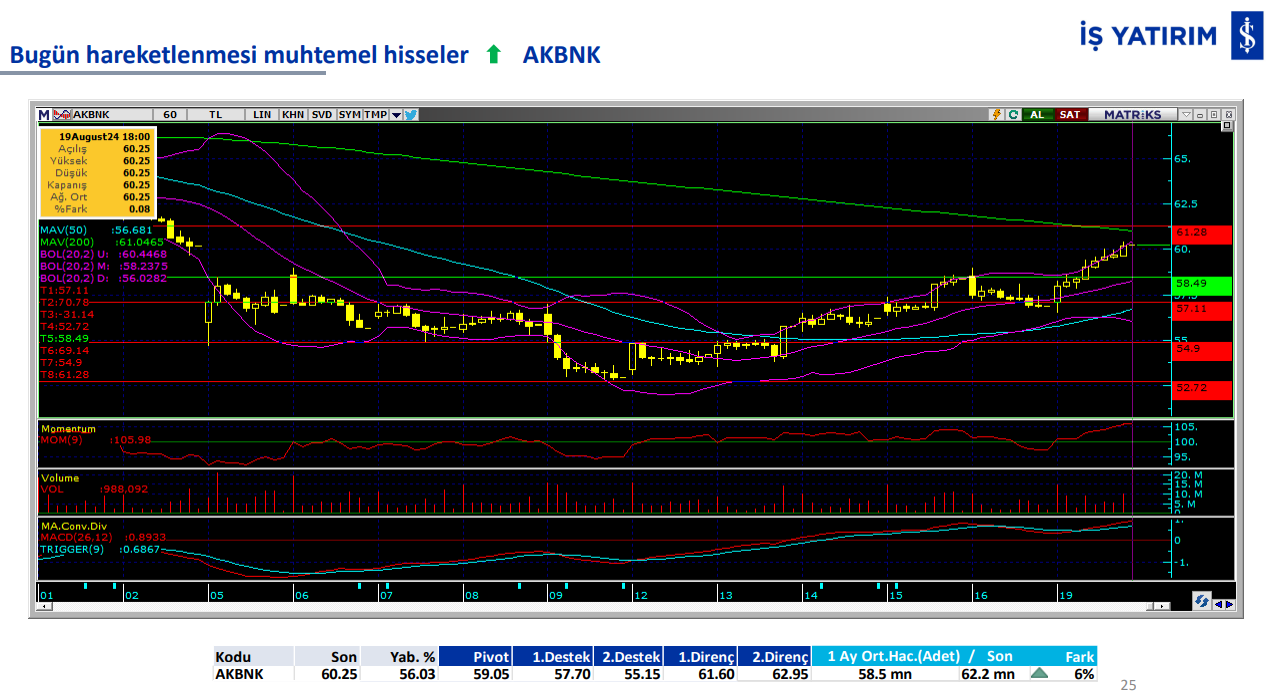This screenshot has width=1274, height=691.
Task: Click the M logo icon in chart toolbar
Action: [44, 115]
